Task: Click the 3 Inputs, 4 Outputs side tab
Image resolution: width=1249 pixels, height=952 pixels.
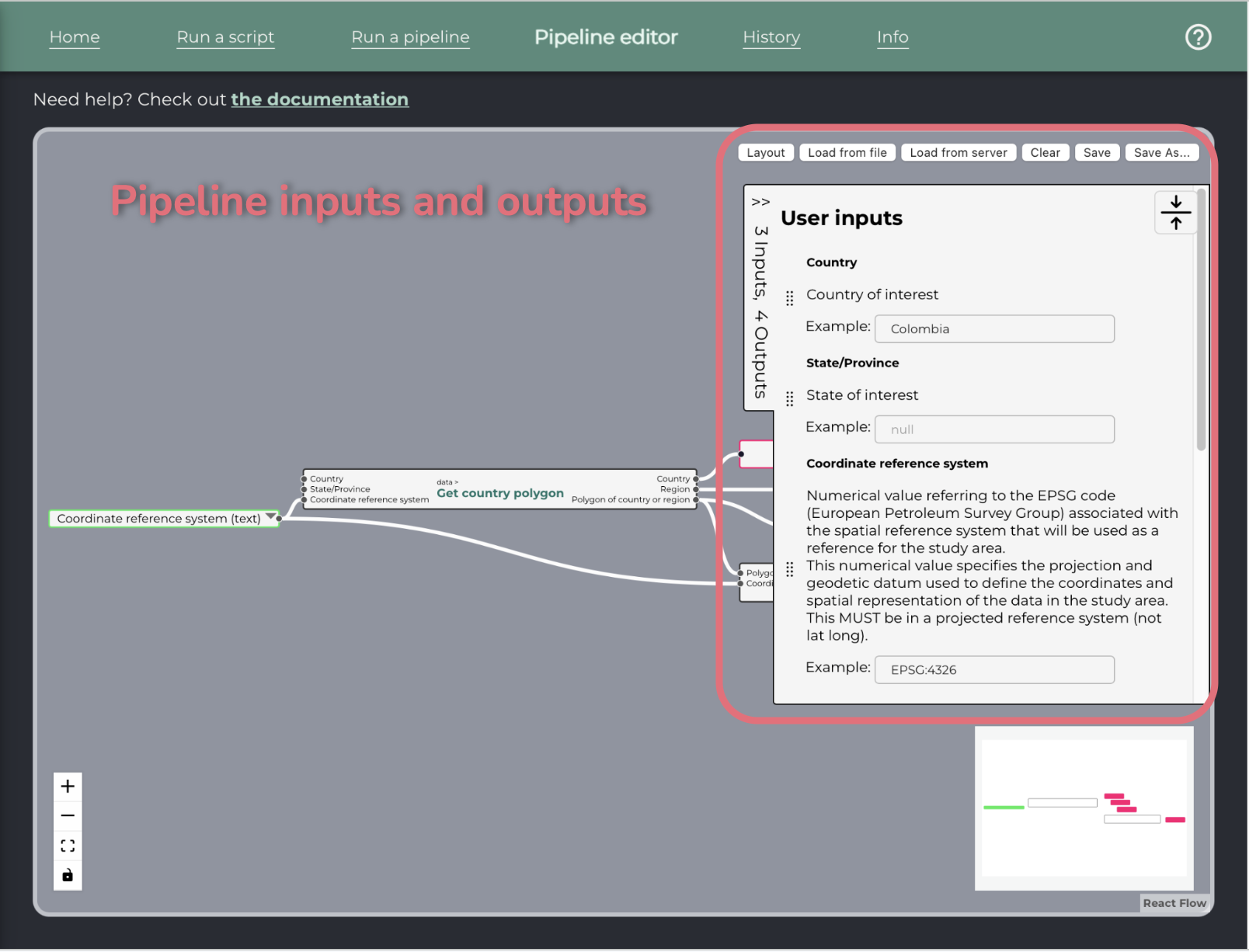Action: (760, 312)
